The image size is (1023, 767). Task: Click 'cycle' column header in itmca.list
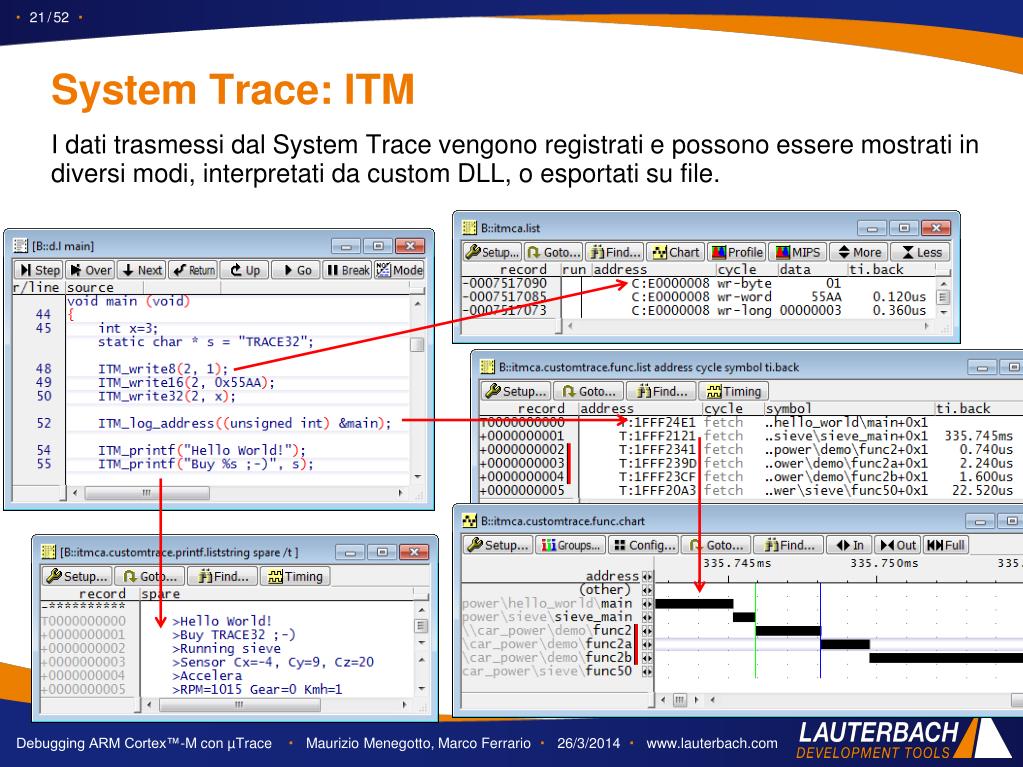pos(737,269)
